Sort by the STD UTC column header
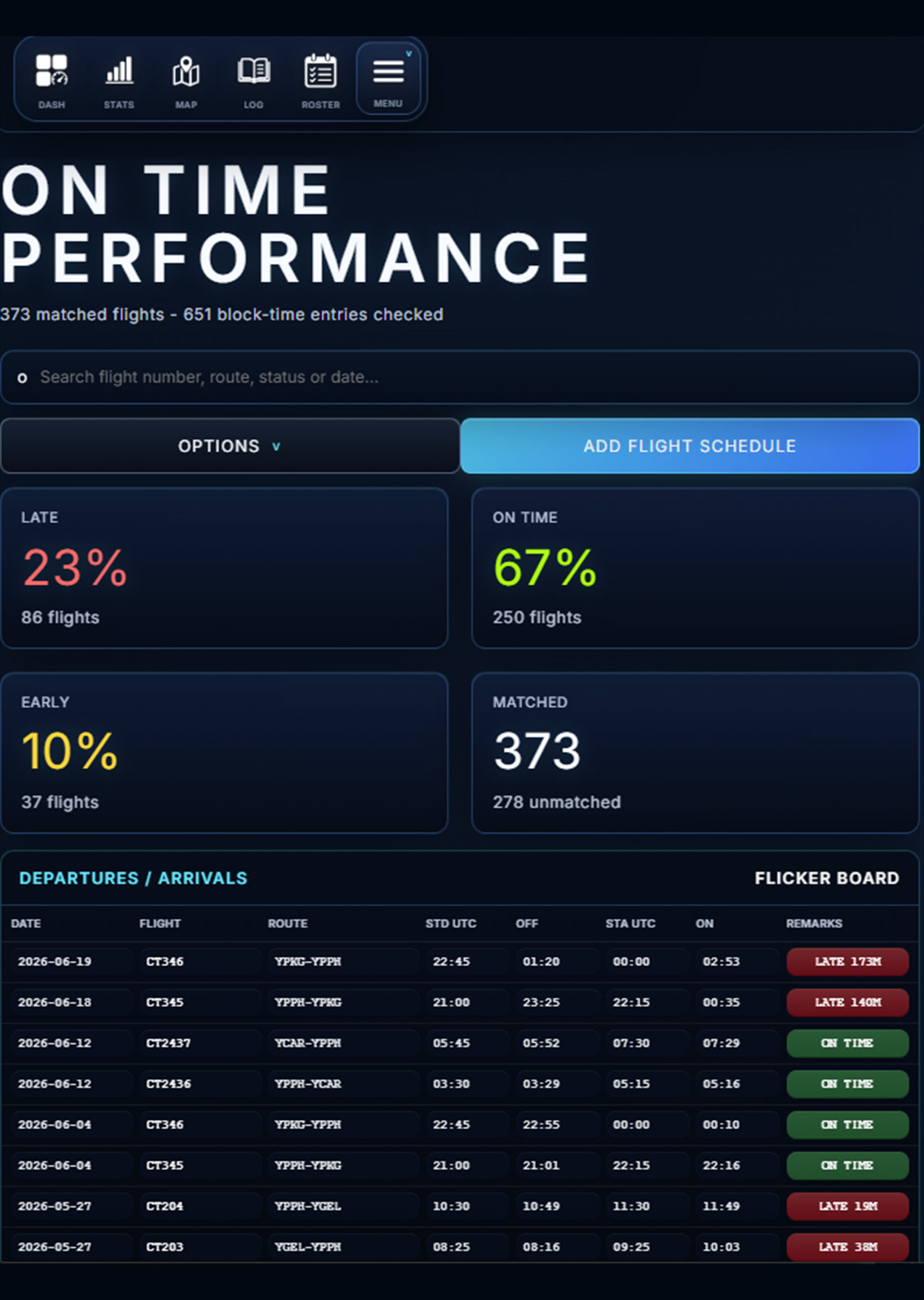Screen dimensions: 924x1300 click(451, 924)
